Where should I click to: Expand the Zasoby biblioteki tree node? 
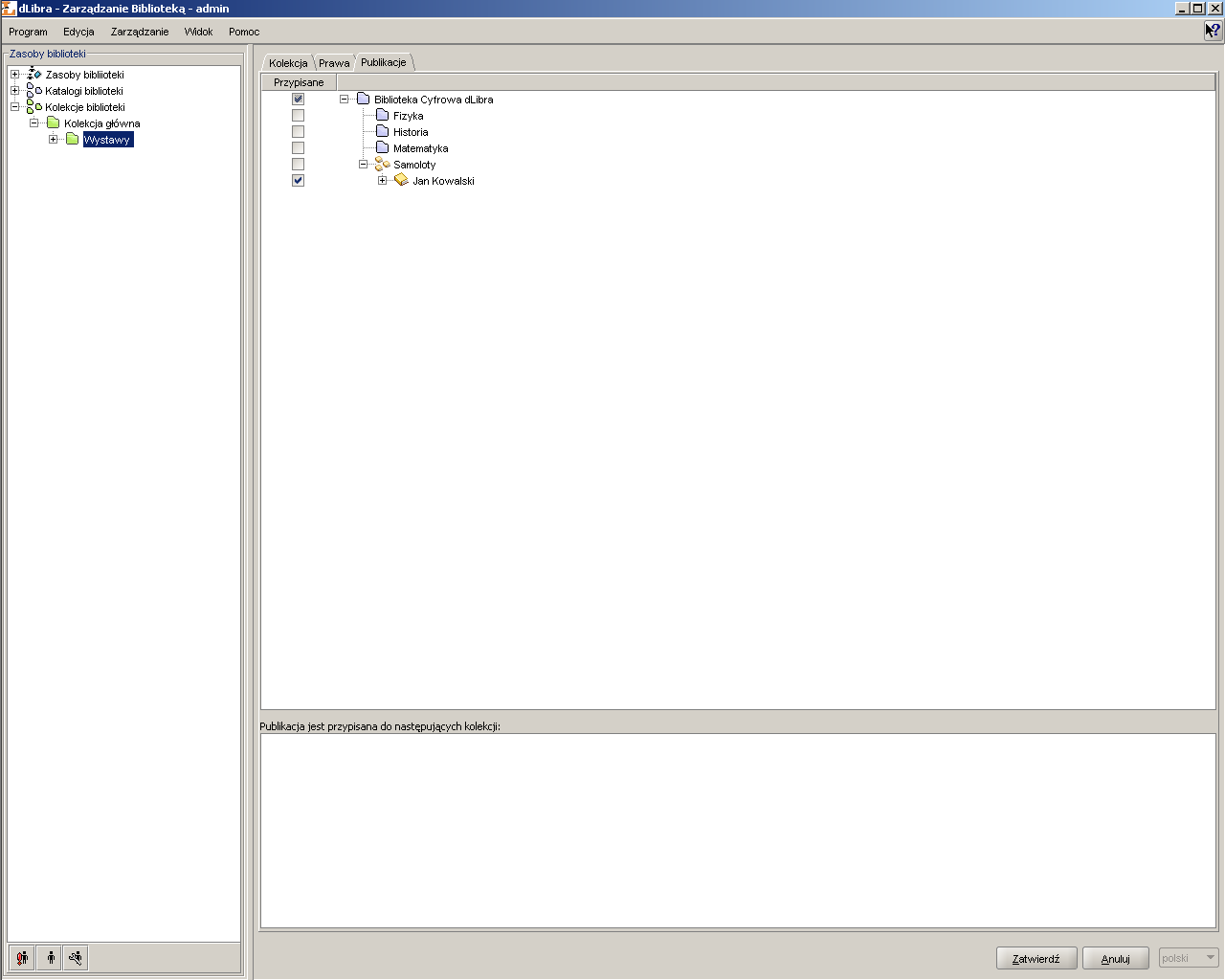click(14, 75)
